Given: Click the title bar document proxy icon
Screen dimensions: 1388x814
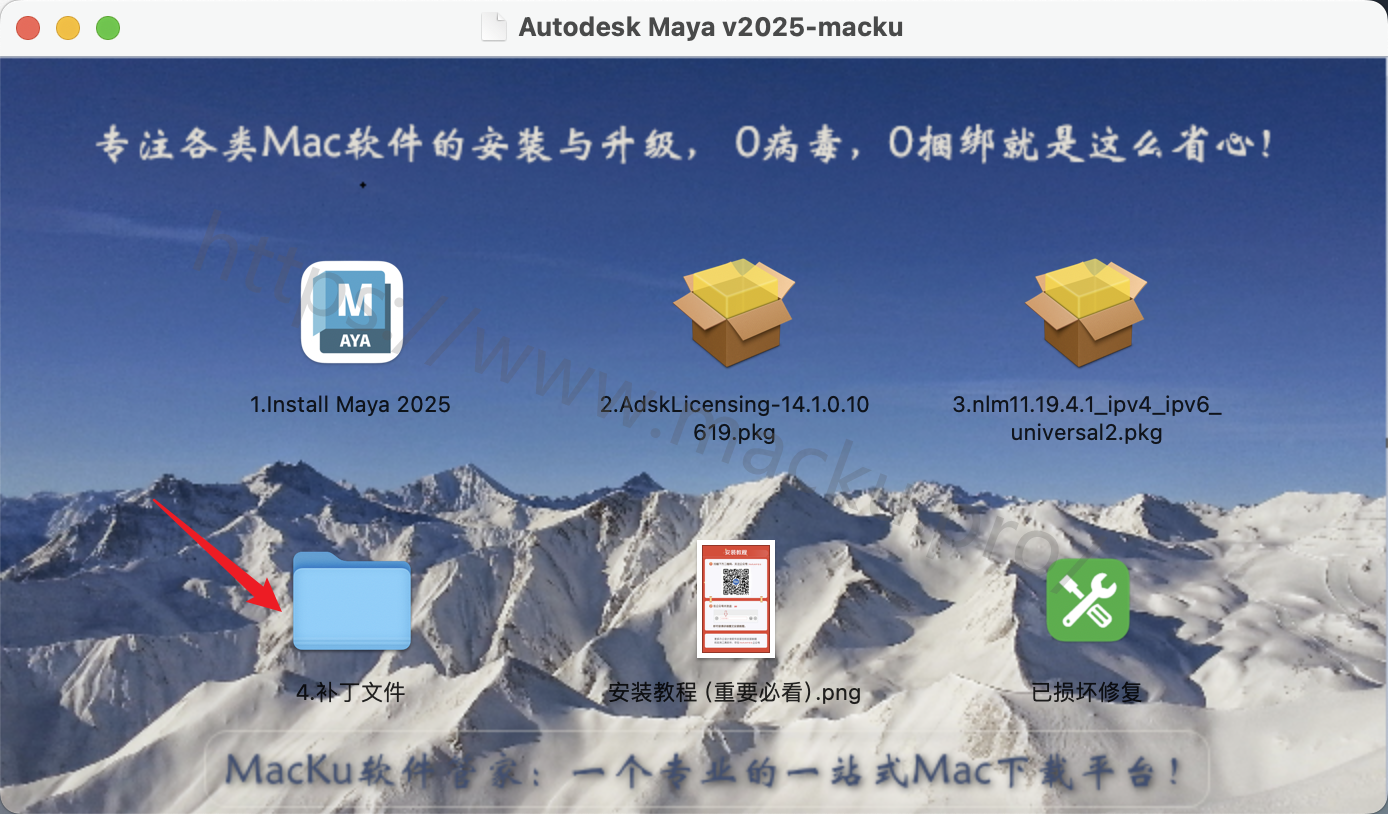Looking at the screenshot, I should click(x=494, y=28).
